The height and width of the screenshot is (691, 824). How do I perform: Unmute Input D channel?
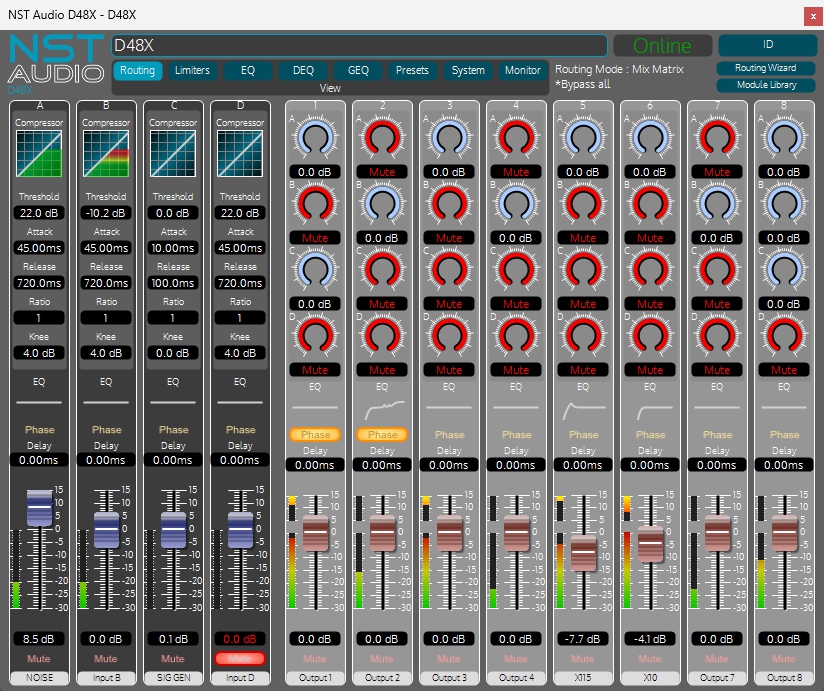(240, 658)
